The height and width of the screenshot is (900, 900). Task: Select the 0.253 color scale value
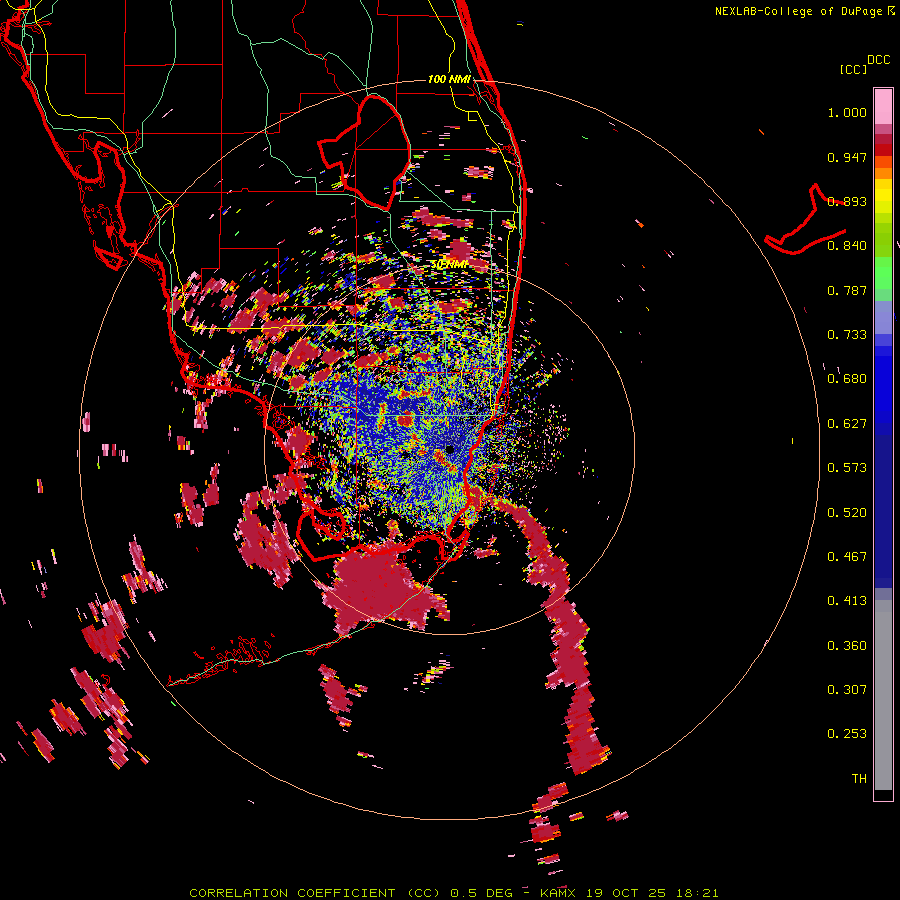(847, 734)
